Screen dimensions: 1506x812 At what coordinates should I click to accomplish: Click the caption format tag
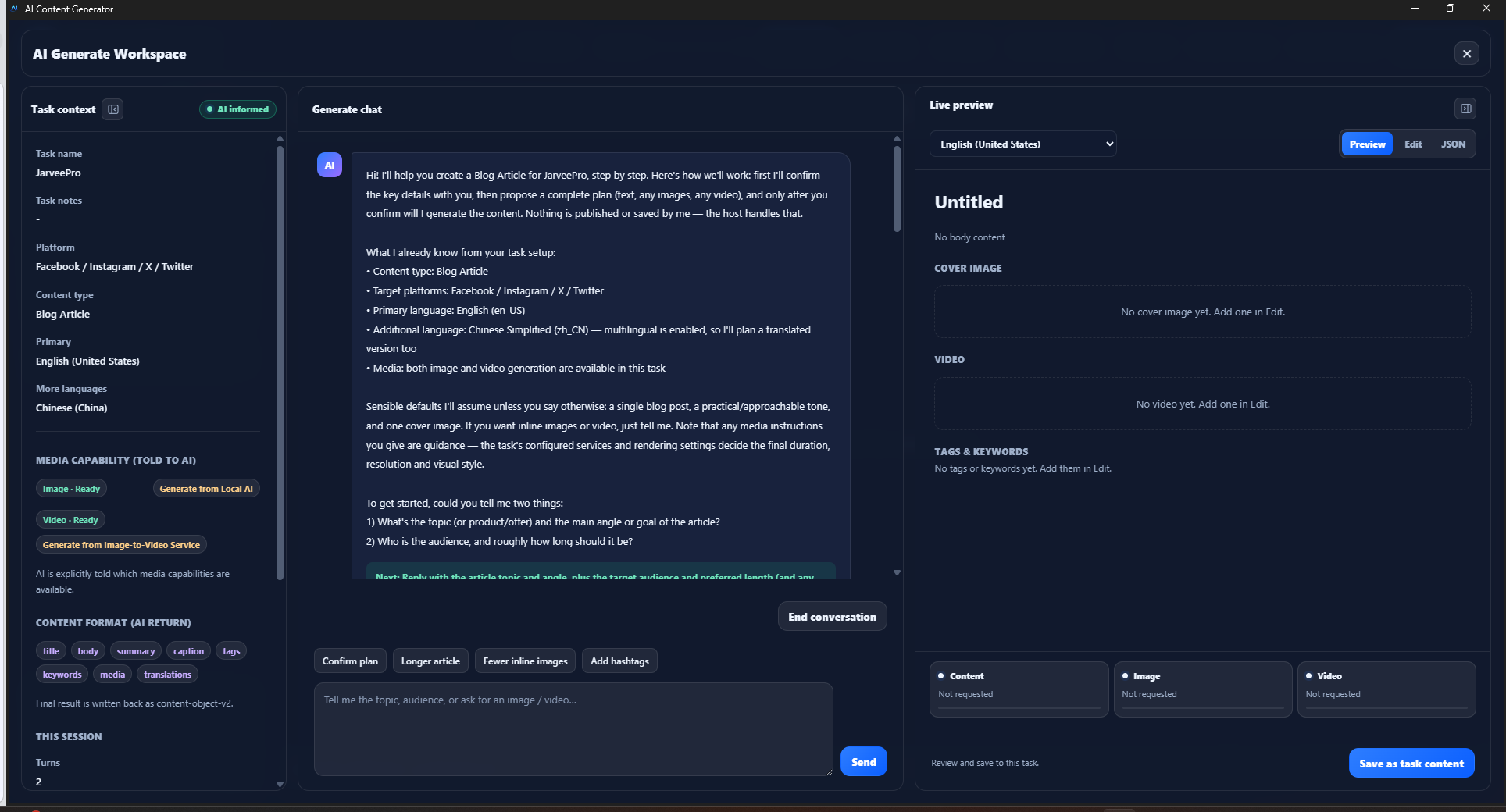pos(188,651)
